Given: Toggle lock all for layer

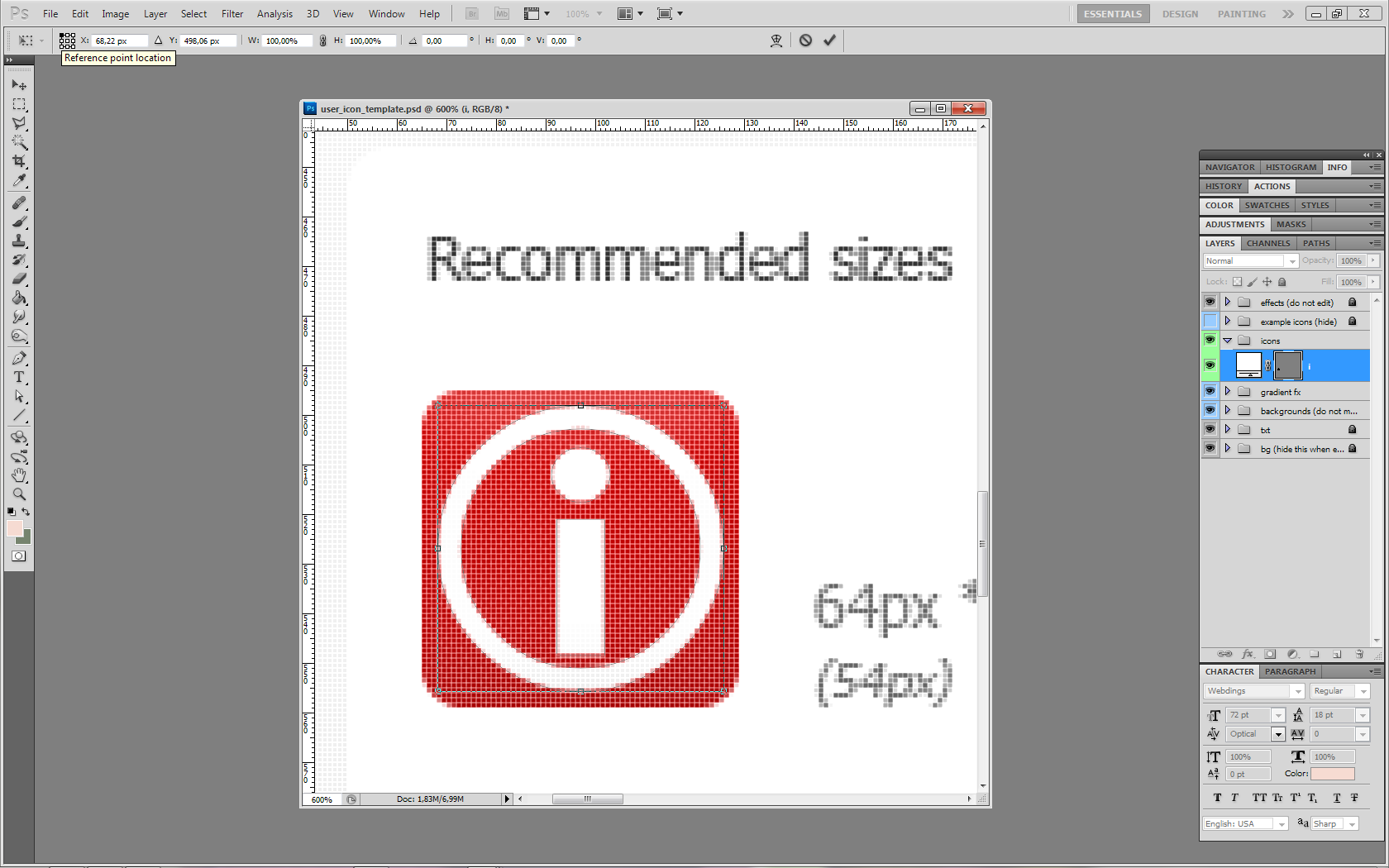Looking at the screenshot, I should coord(1282,282).
